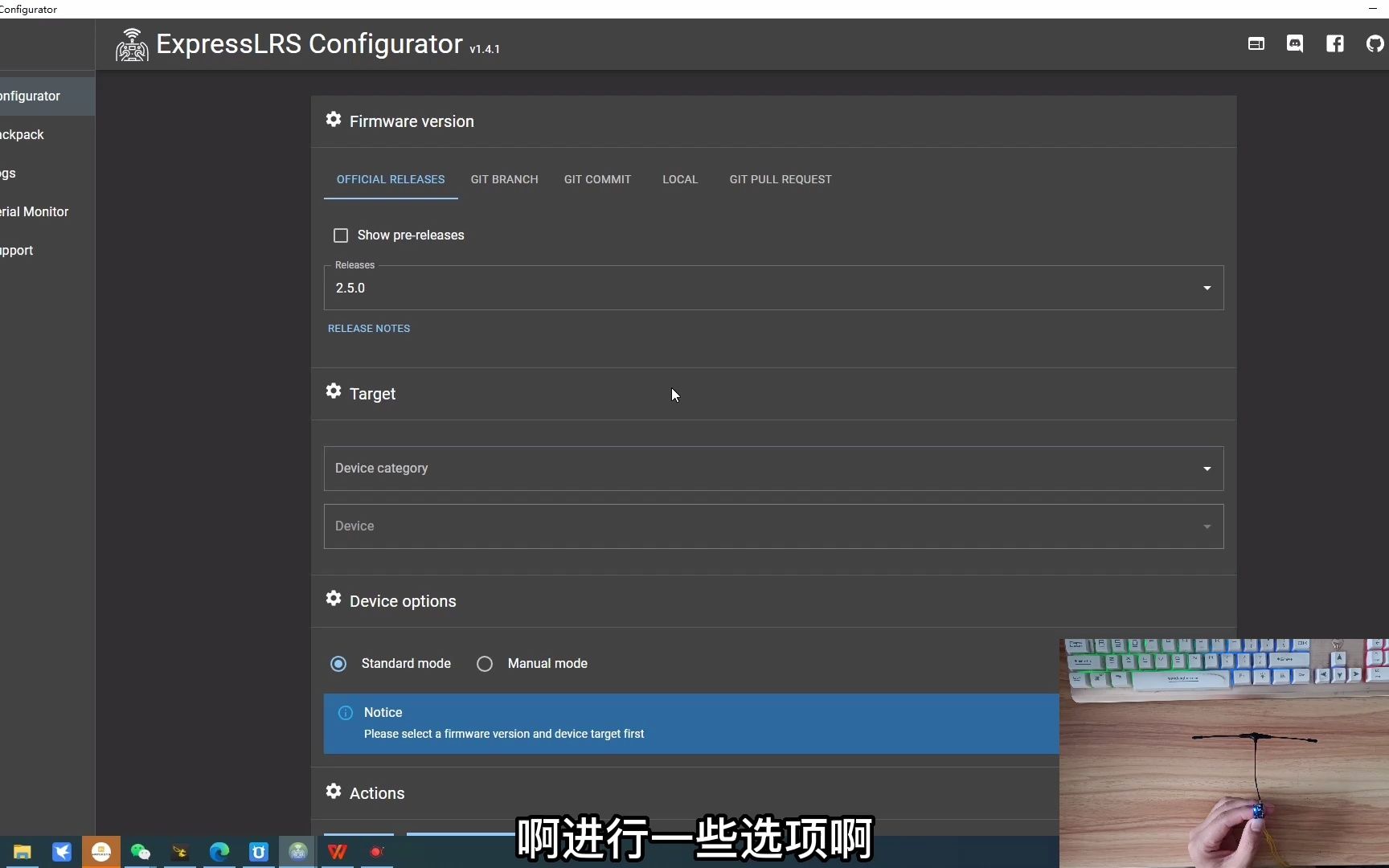Open the GIT PULL REQUEST tab

pyautogui.click(x=780, y=179)
